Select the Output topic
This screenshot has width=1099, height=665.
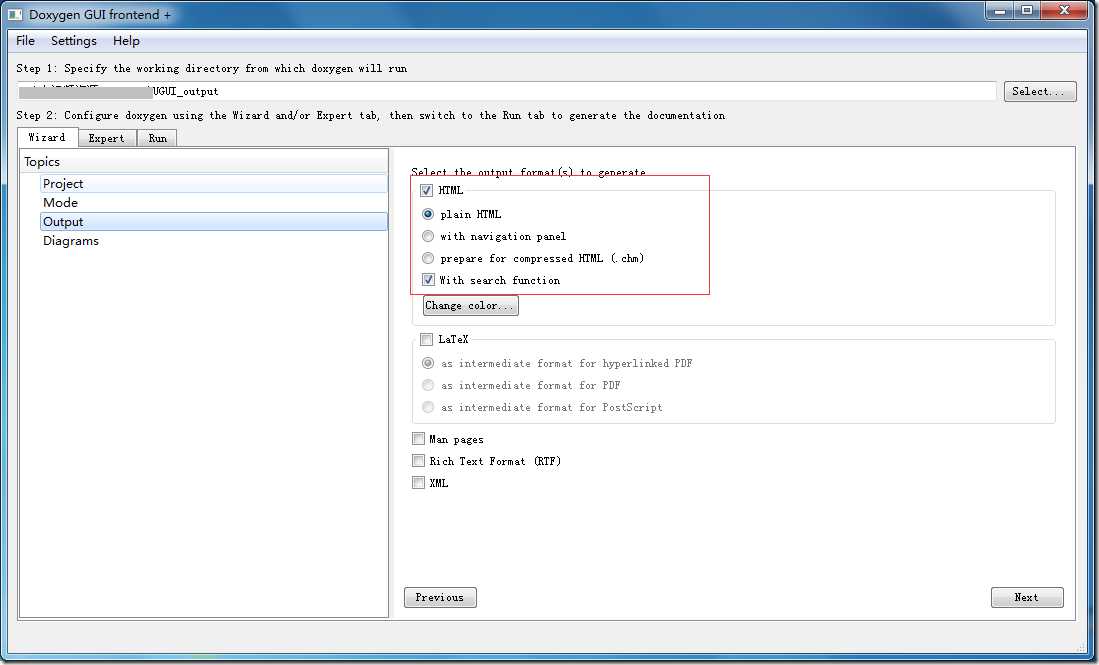[x=214, y=221]
